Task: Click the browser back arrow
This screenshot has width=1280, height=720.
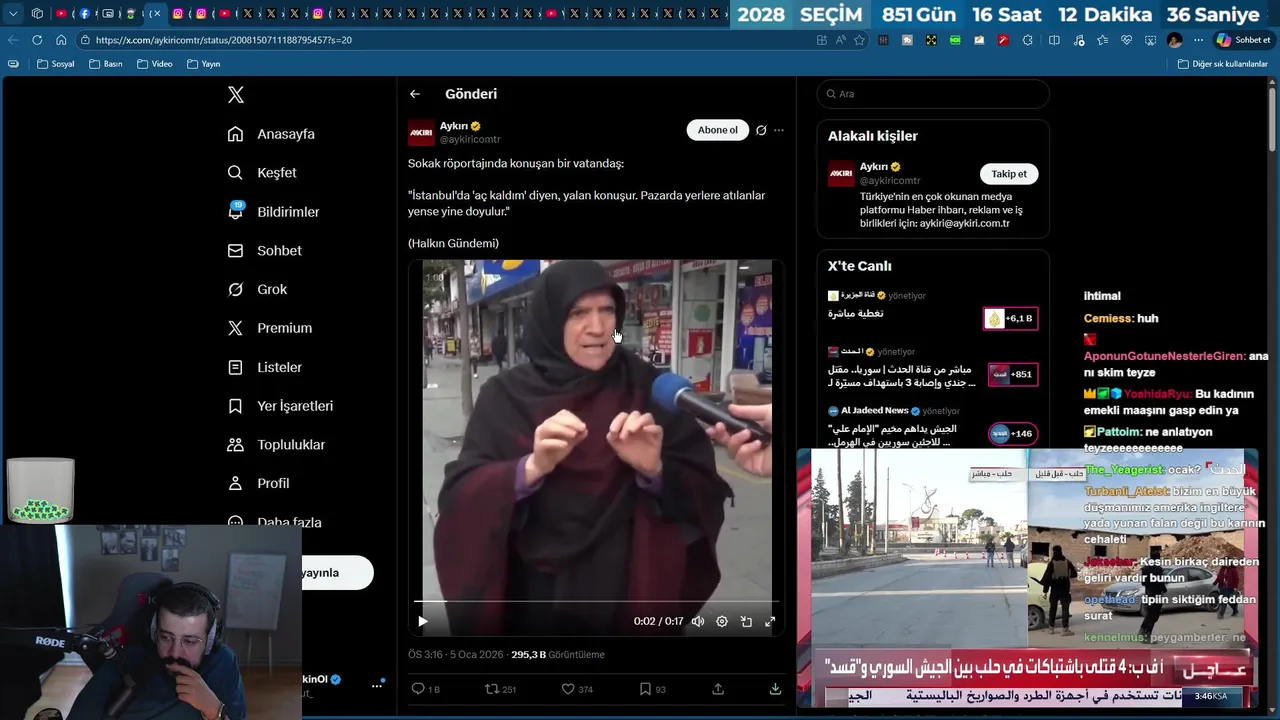Action: coord(13,40)
